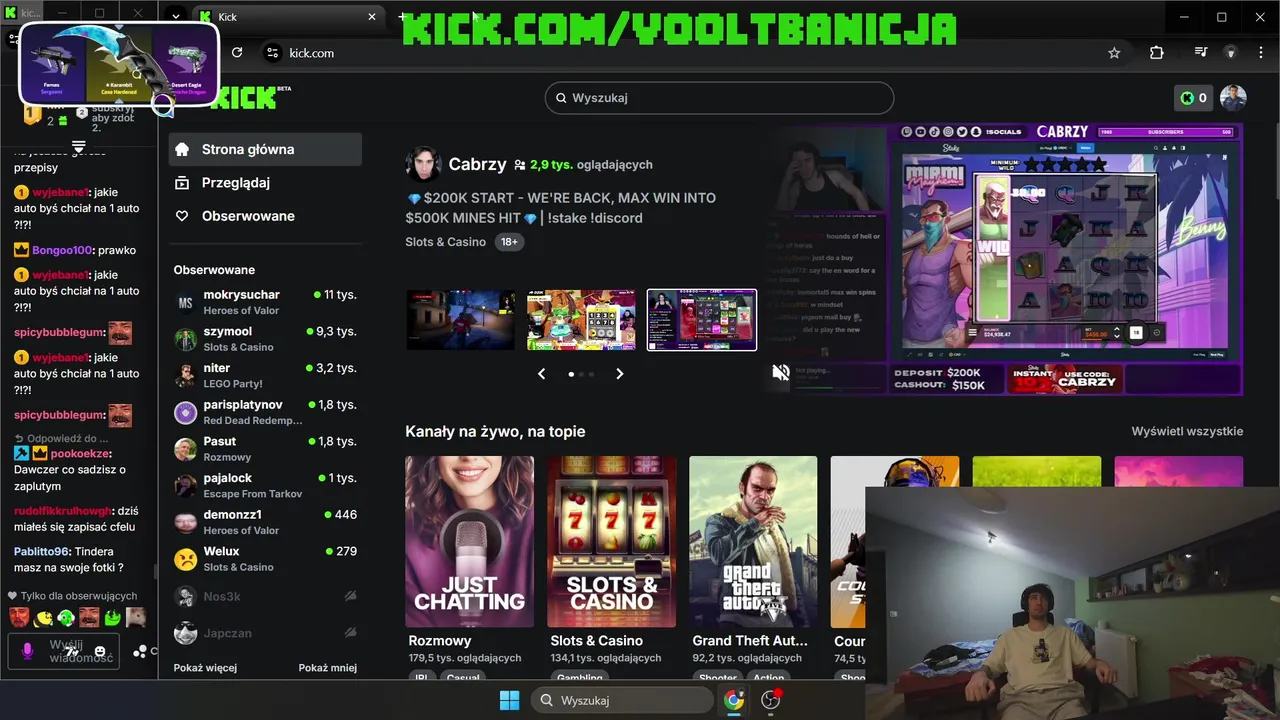Open demonzz1 followed channel
This screenshot has width=1280, height=720.
(265, 522)
